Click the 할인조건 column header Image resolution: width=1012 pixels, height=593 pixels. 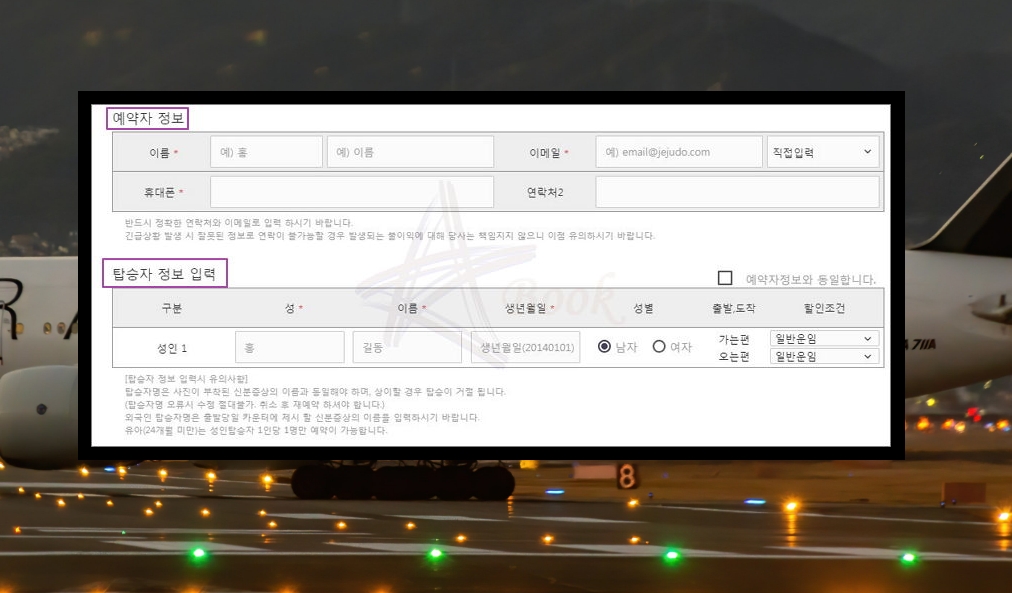coord(824,308)
